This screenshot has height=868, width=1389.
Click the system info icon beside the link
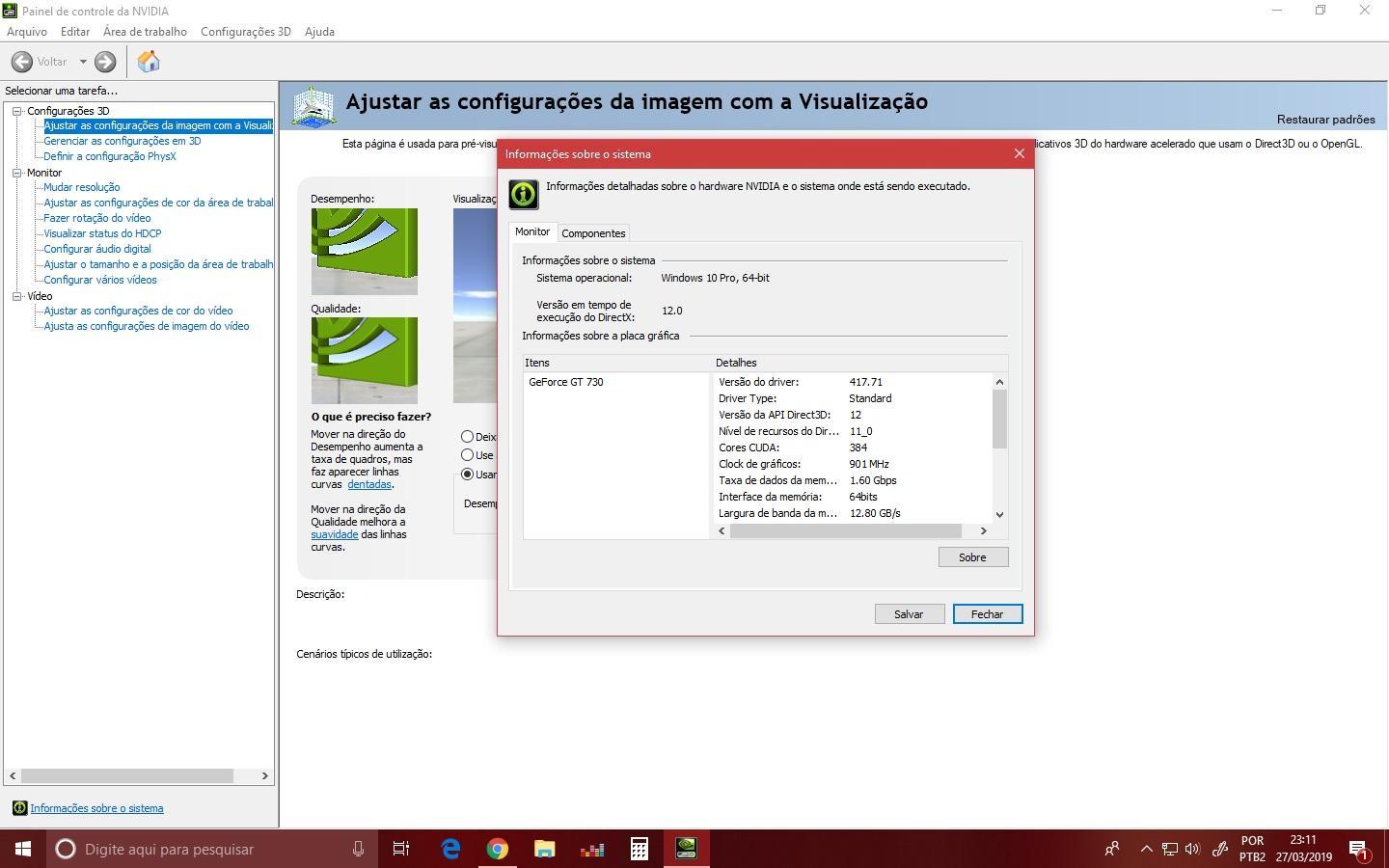19,808
